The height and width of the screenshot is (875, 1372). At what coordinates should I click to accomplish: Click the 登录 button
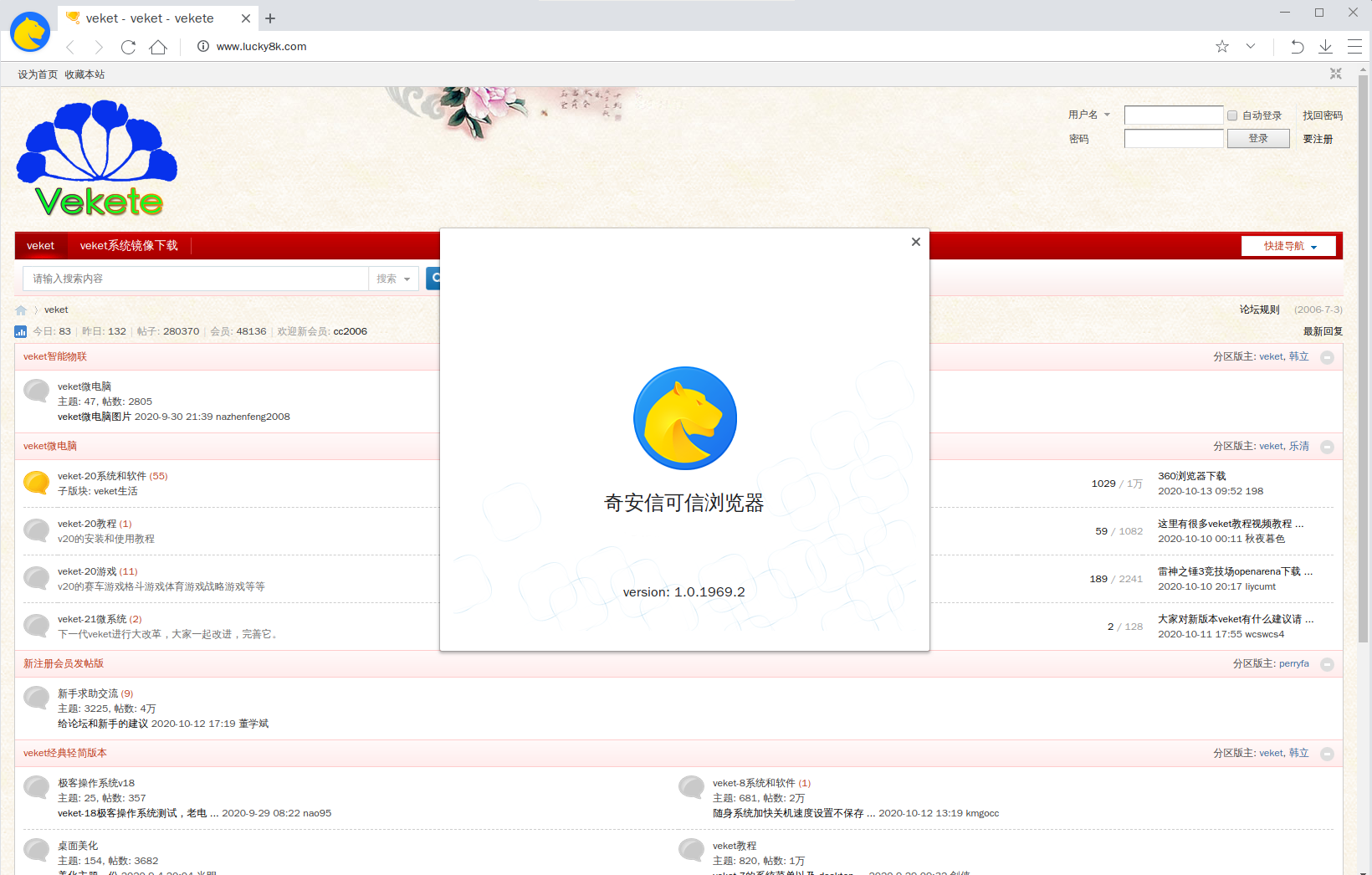1258,139
